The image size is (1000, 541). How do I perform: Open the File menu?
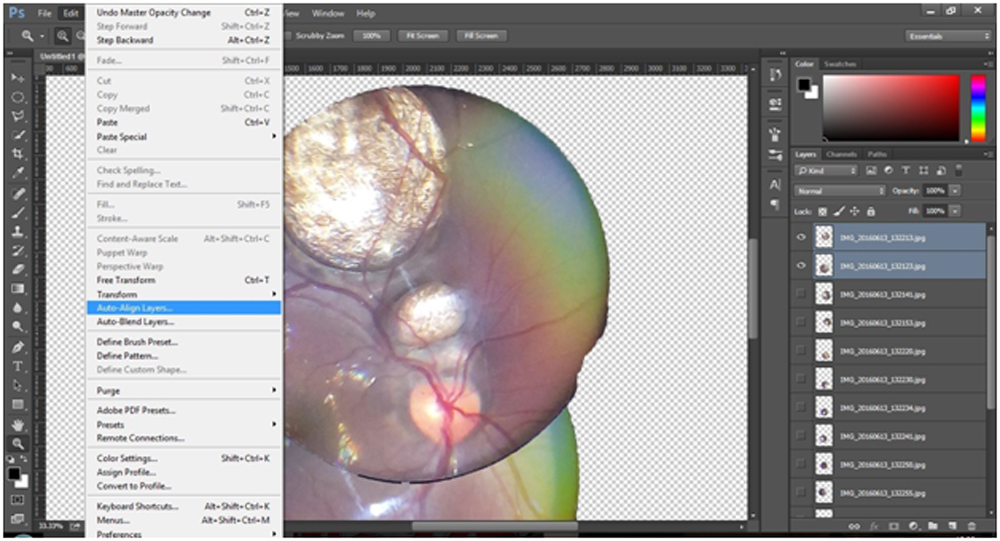pyautogui.click(x=44, y=13)
